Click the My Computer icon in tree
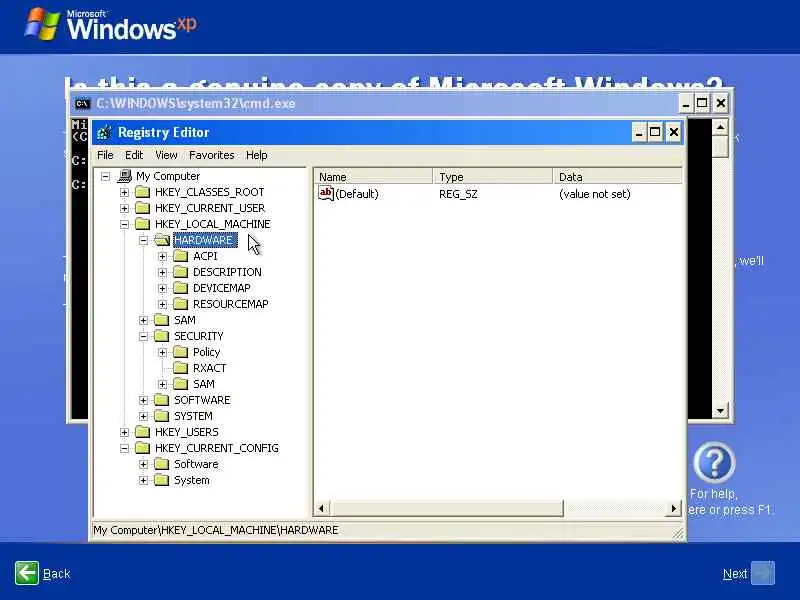Image resolution: width=800 pixels, height=600 pixels. (x=124, y=176)
